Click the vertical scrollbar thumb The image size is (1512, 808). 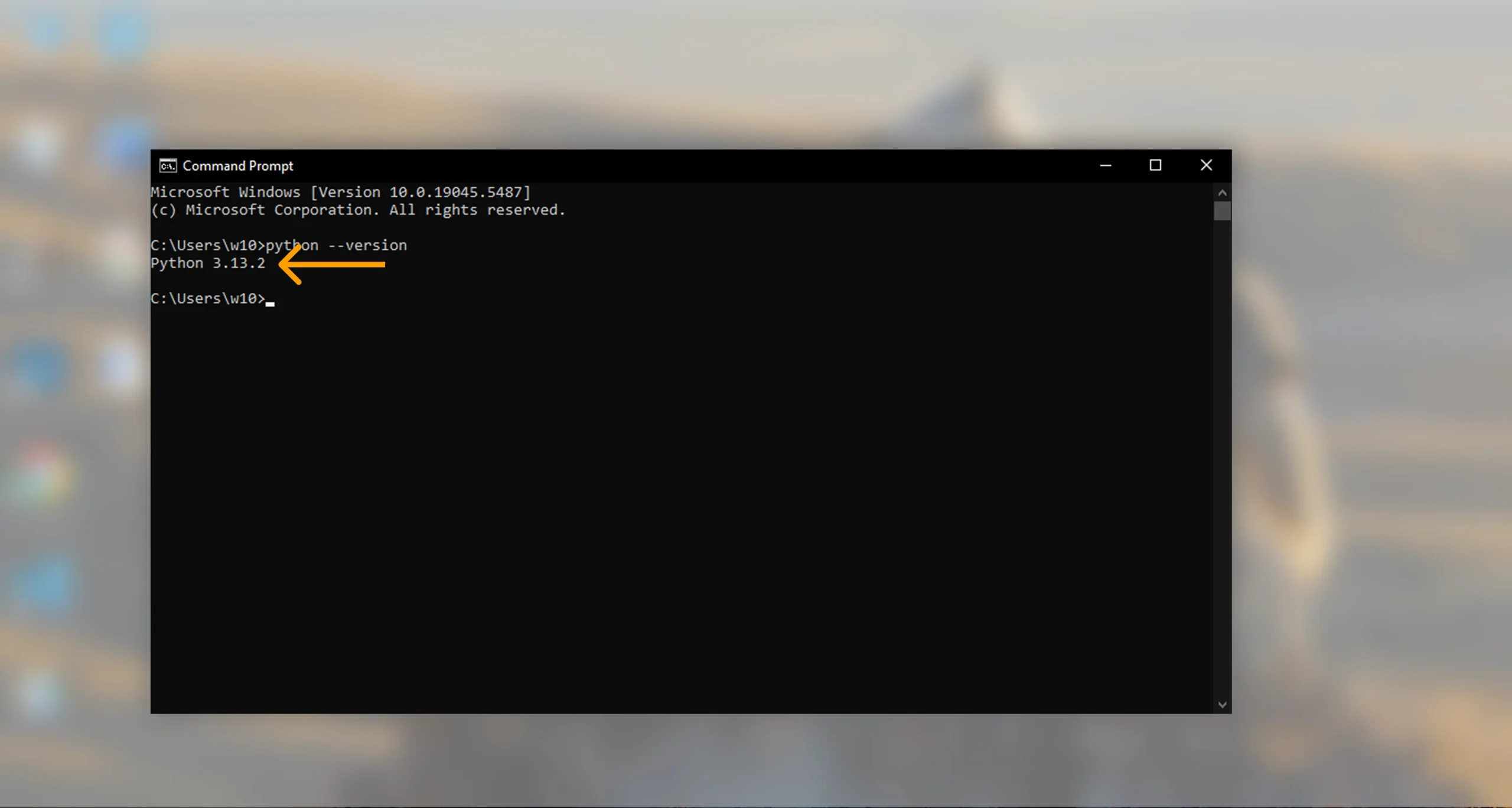click(1222, 211)
